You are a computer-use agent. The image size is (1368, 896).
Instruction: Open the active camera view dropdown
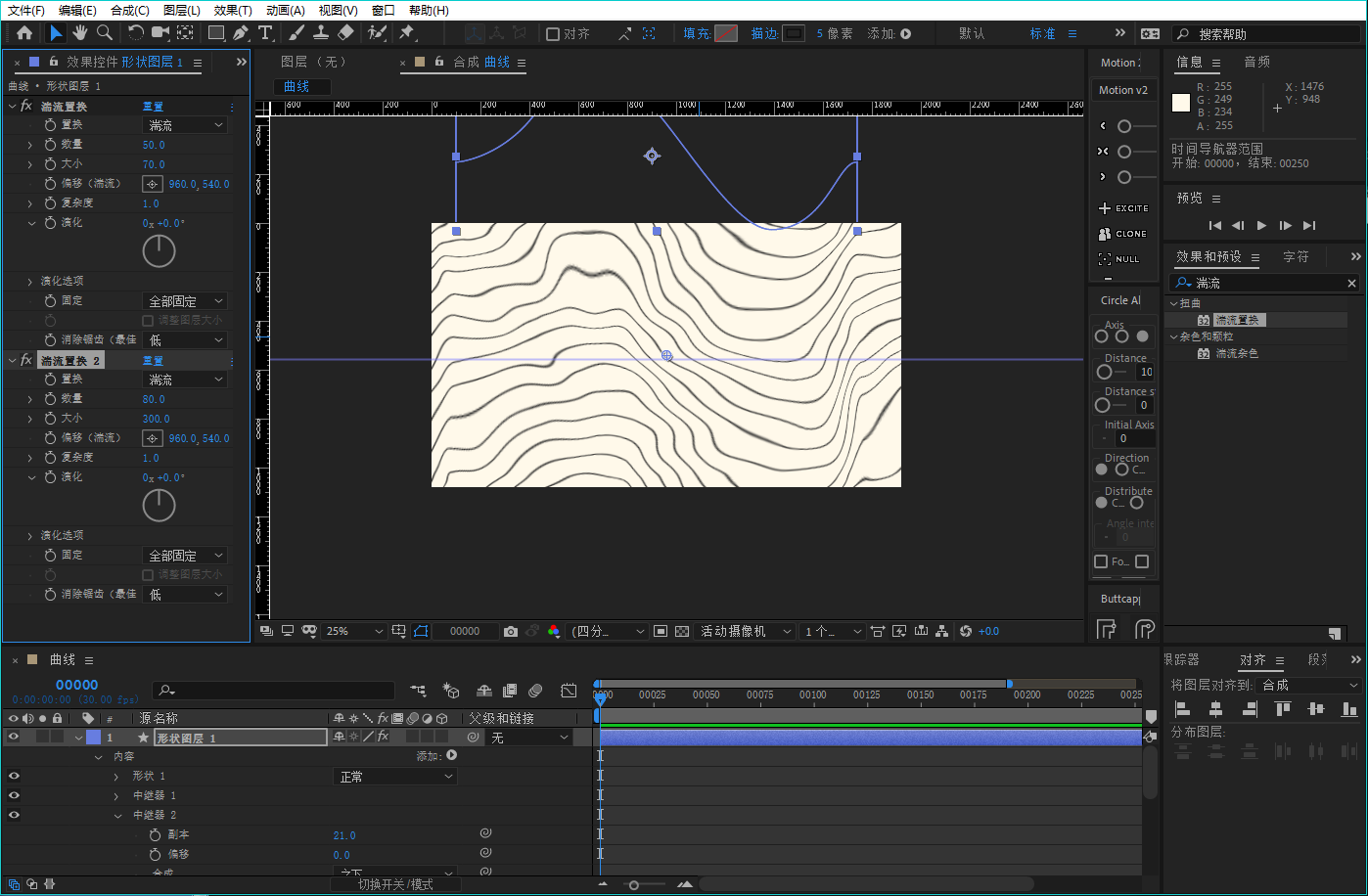click(x=745, y=632)
